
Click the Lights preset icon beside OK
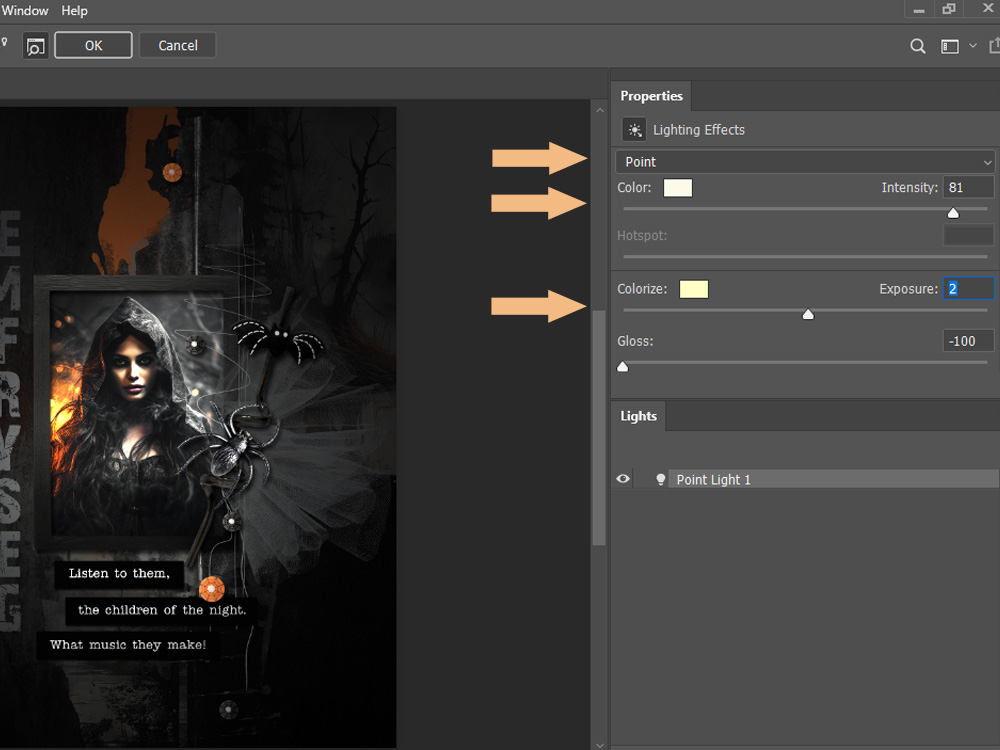click(x=35, y=45)
